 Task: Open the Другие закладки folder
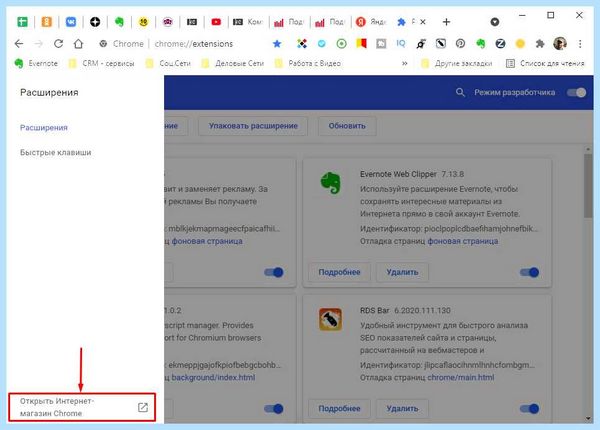click(457, 64)
